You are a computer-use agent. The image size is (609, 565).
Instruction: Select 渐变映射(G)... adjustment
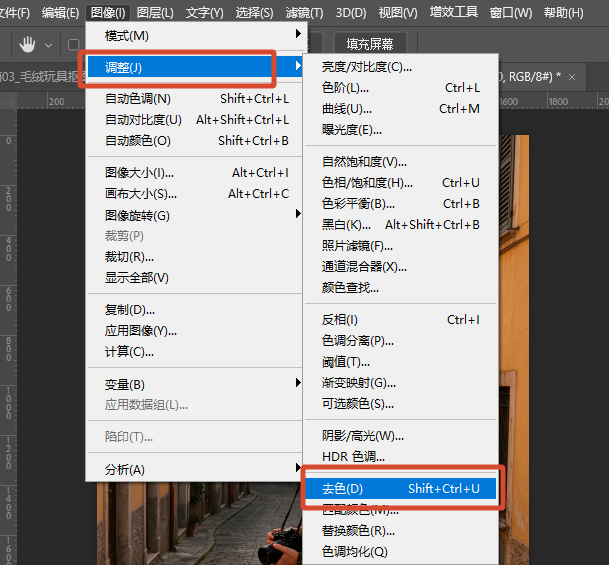[400, 383]
